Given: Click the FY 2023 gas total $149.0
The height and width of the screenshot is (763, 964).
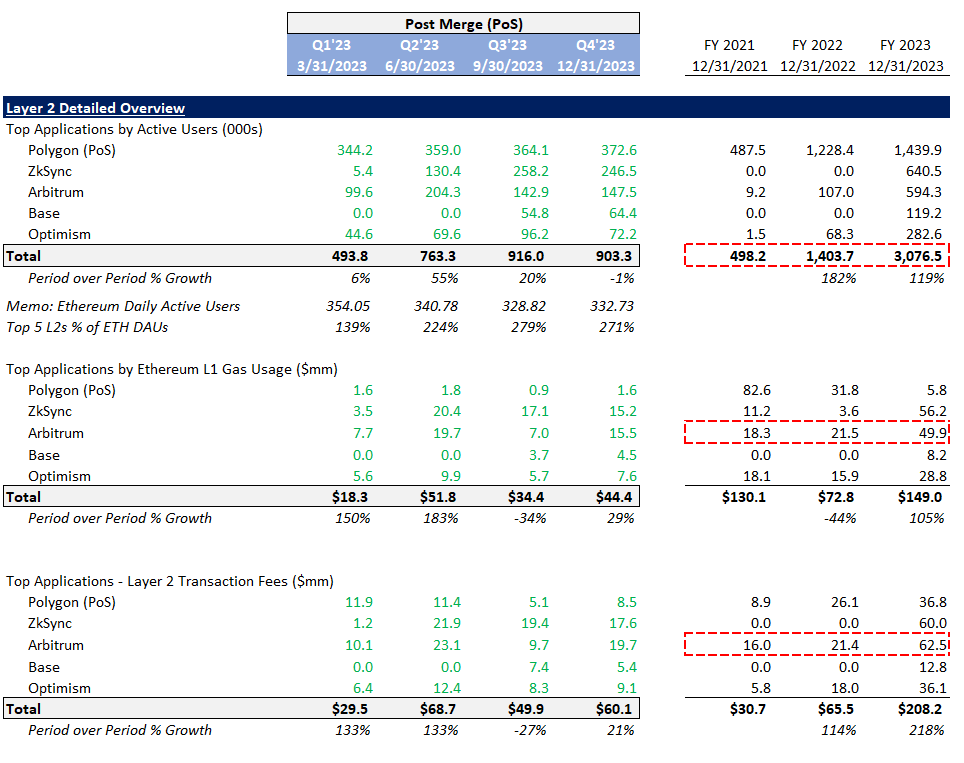Looking at the screenshot, I should click(920, 497).
